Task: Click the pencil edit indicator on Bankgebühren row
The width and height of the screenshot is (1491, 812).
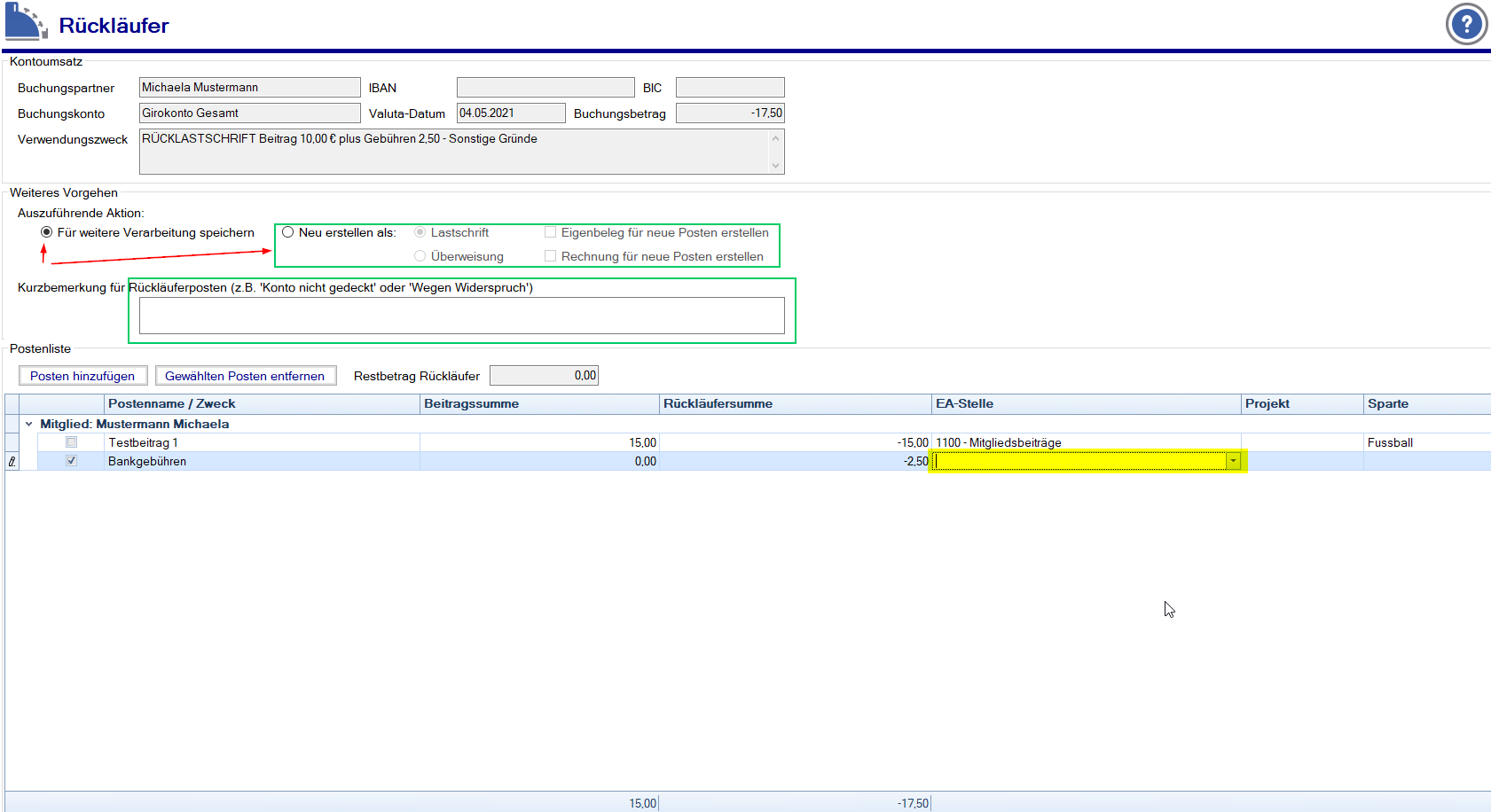Action: (12, 461)
